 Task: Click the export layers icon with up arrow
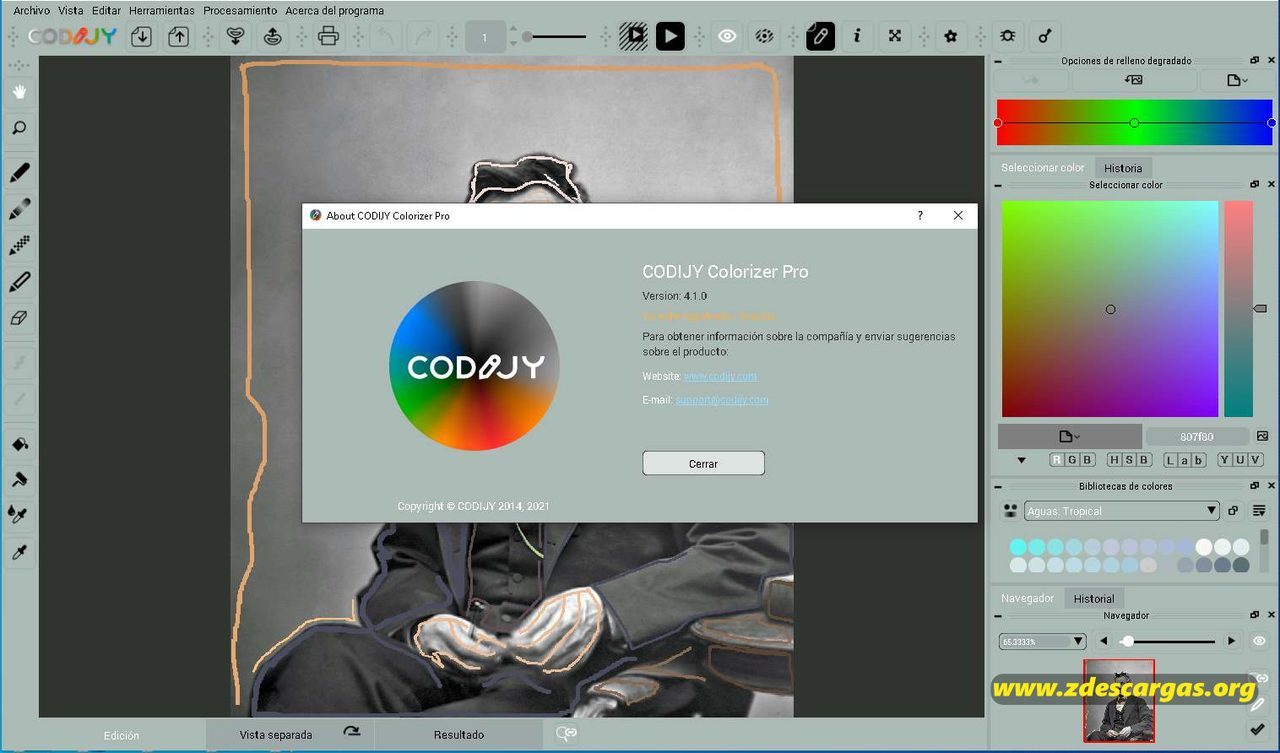272,37
